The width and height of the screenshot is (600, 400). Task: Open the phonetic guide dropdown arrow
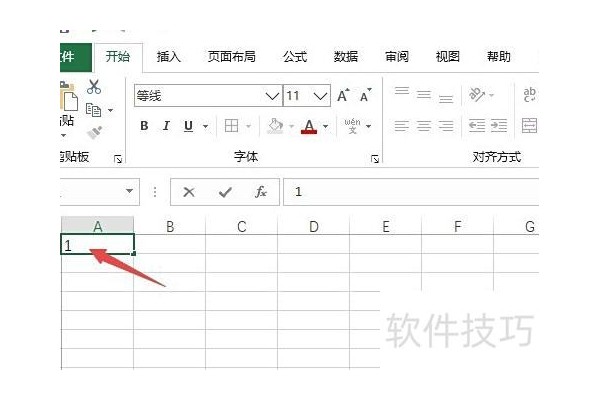[368, 126]
